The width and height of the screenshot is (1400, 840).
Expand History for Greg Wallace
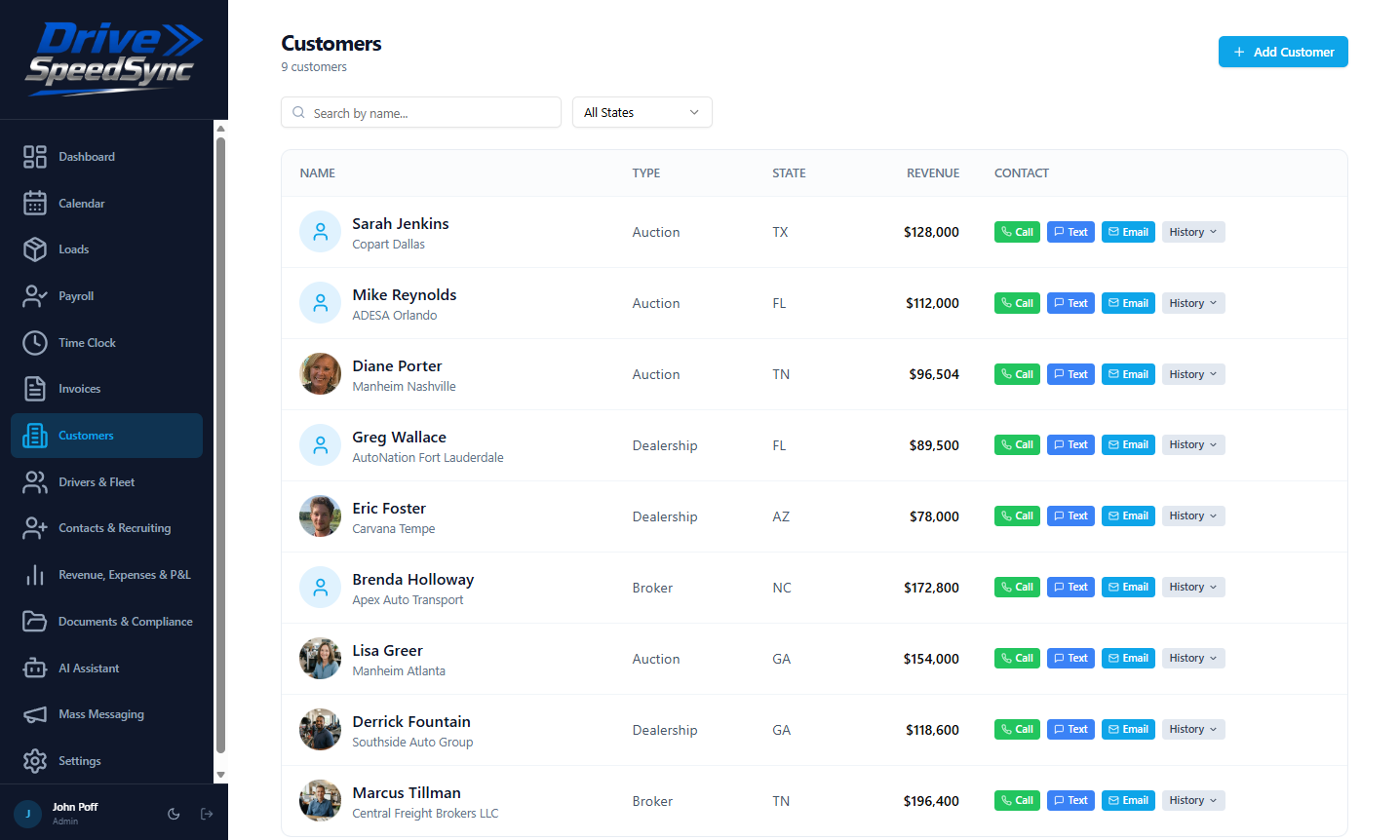tap(1193, 444)
